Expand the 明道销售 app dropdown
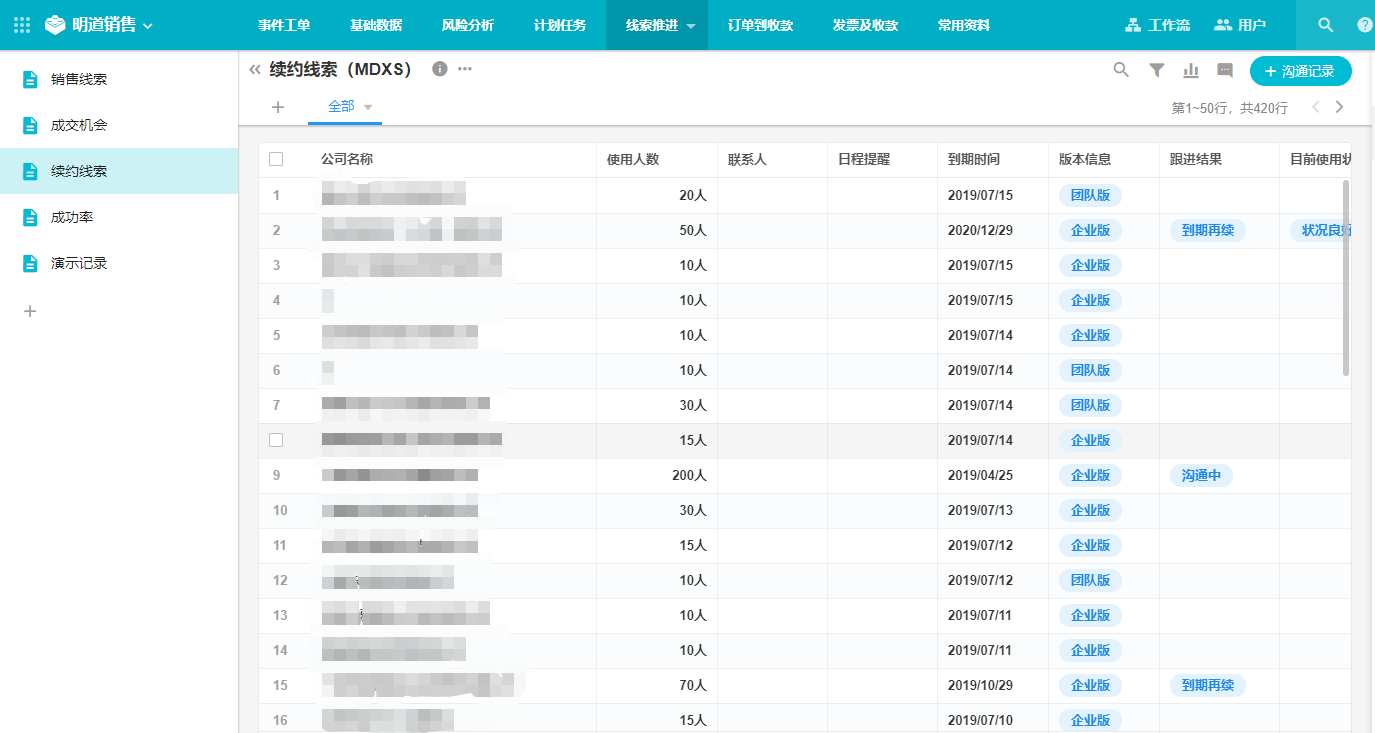Viewport: 1375px width, 733px height. (148, 26)
